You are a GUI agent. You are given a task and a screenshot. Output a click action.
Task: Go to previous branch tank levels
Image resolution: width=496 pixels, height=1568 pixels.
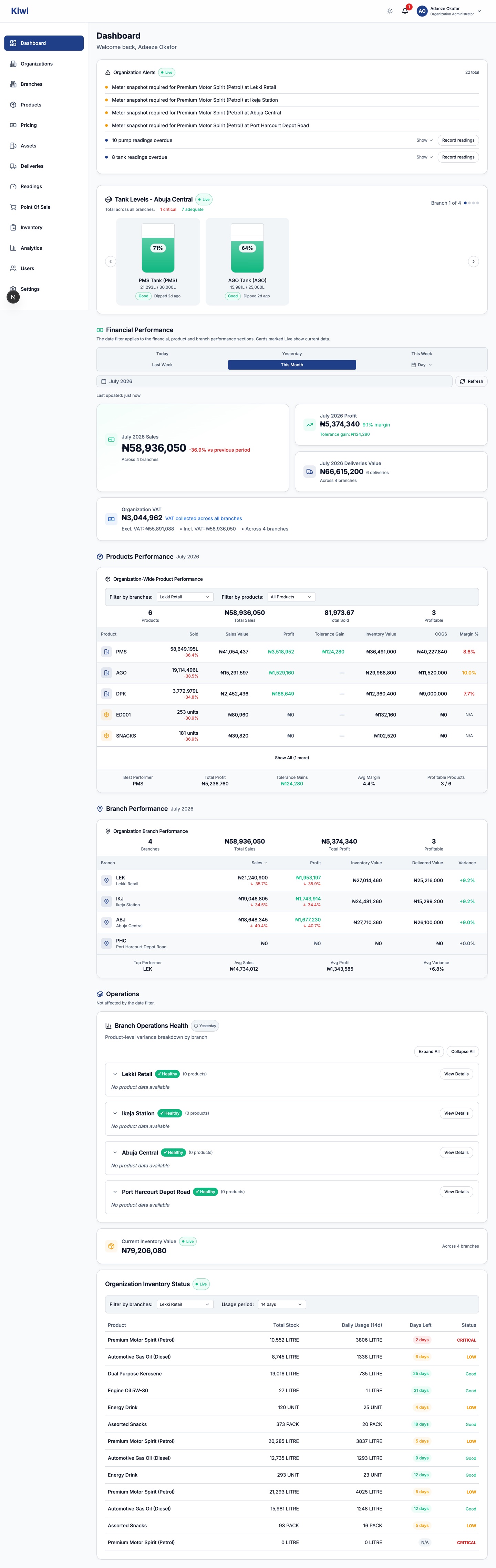pos(110,262)
